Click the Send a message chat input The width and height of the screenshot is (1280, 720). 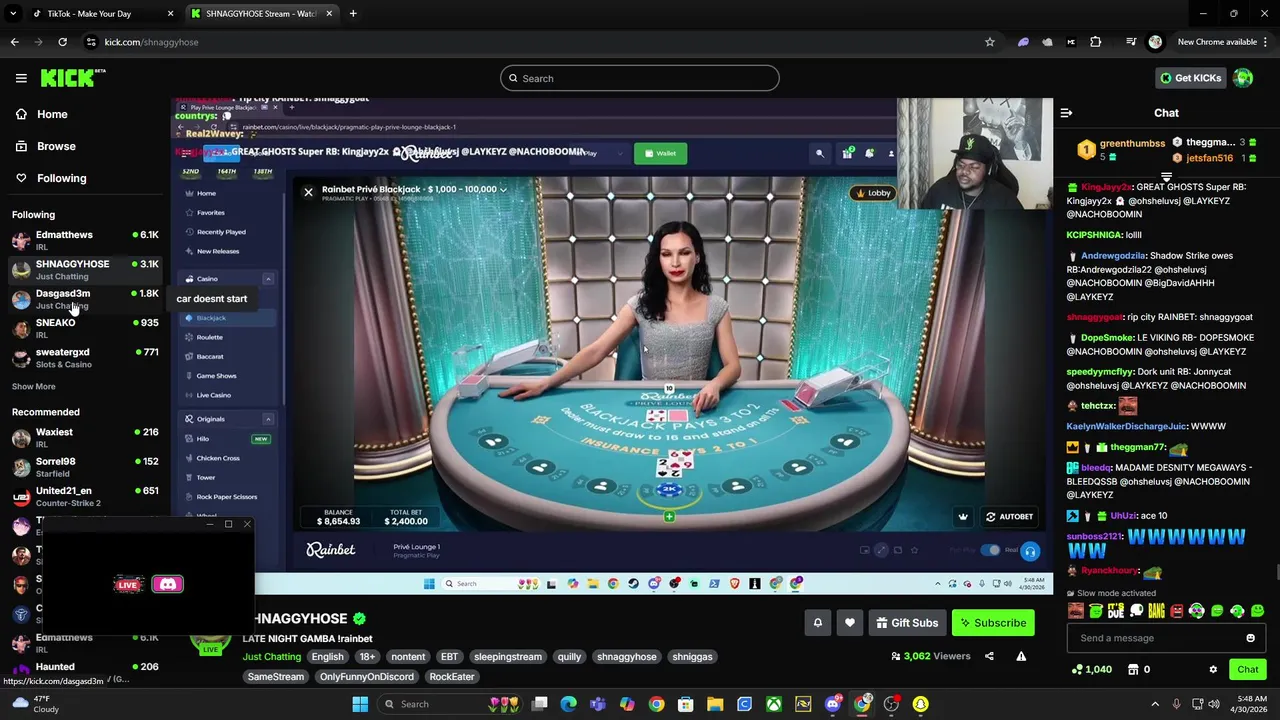(x=1155, y=638)
